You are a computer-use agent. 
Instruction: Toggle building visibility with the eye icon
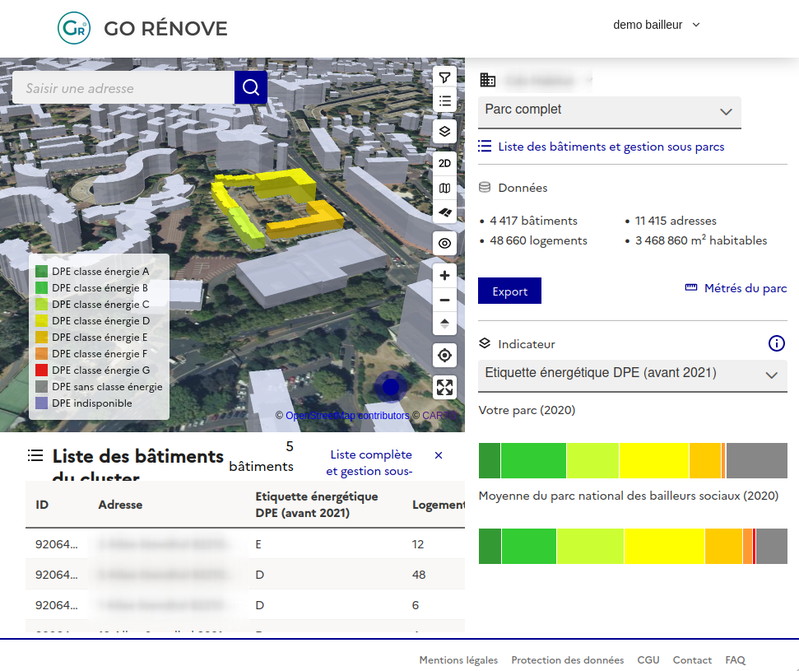click(445, 243)
